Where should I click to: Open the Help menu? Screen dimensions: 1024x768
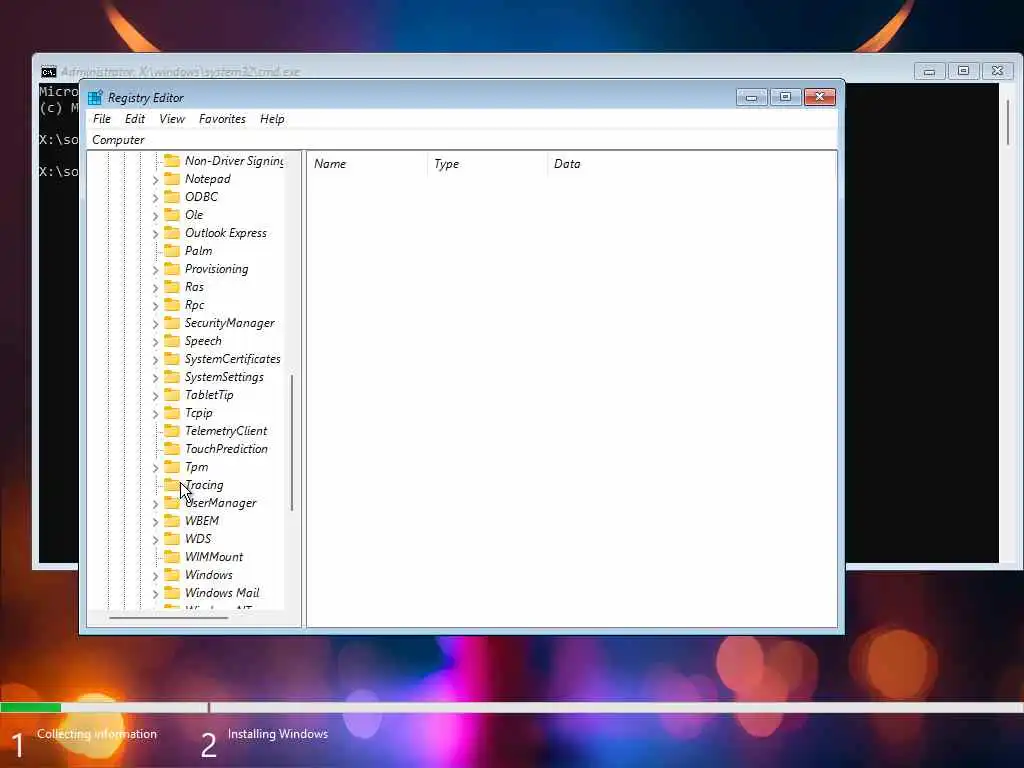click(272, 119)
